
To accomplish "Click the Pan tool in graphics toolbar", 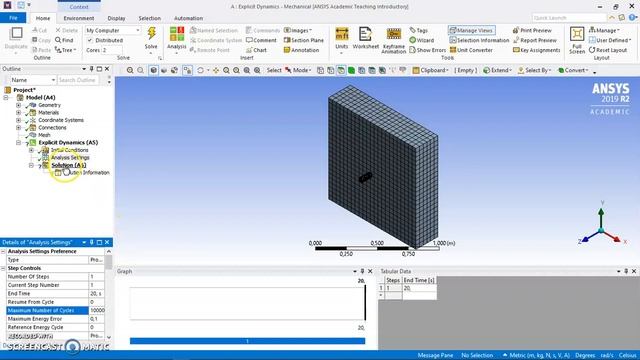I will click(216, 70).
